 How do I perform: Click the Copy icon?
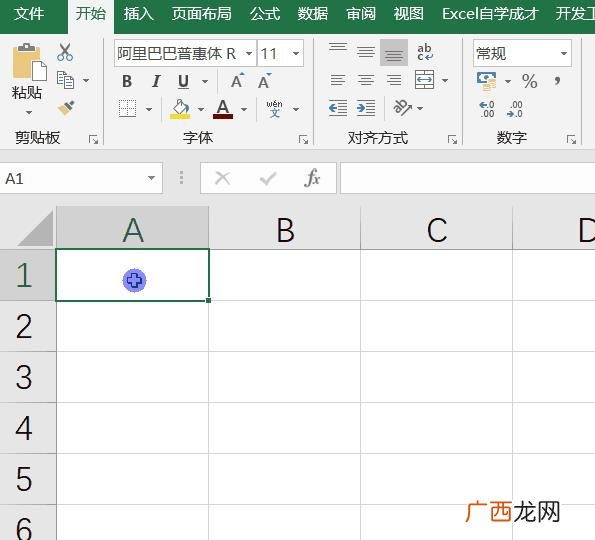coord(65,80)
